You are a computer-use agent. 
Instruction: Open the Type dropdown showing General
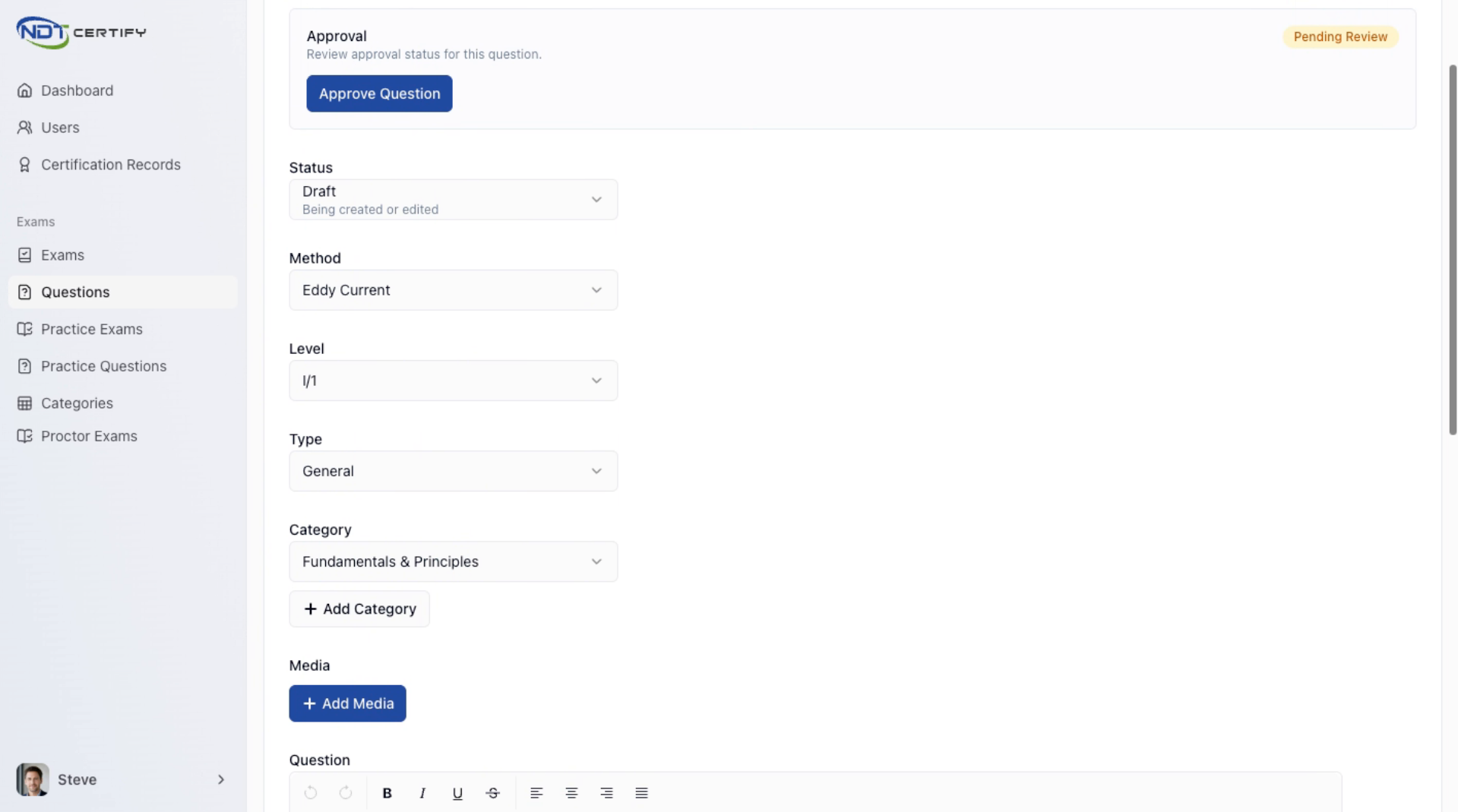point(454,471)
